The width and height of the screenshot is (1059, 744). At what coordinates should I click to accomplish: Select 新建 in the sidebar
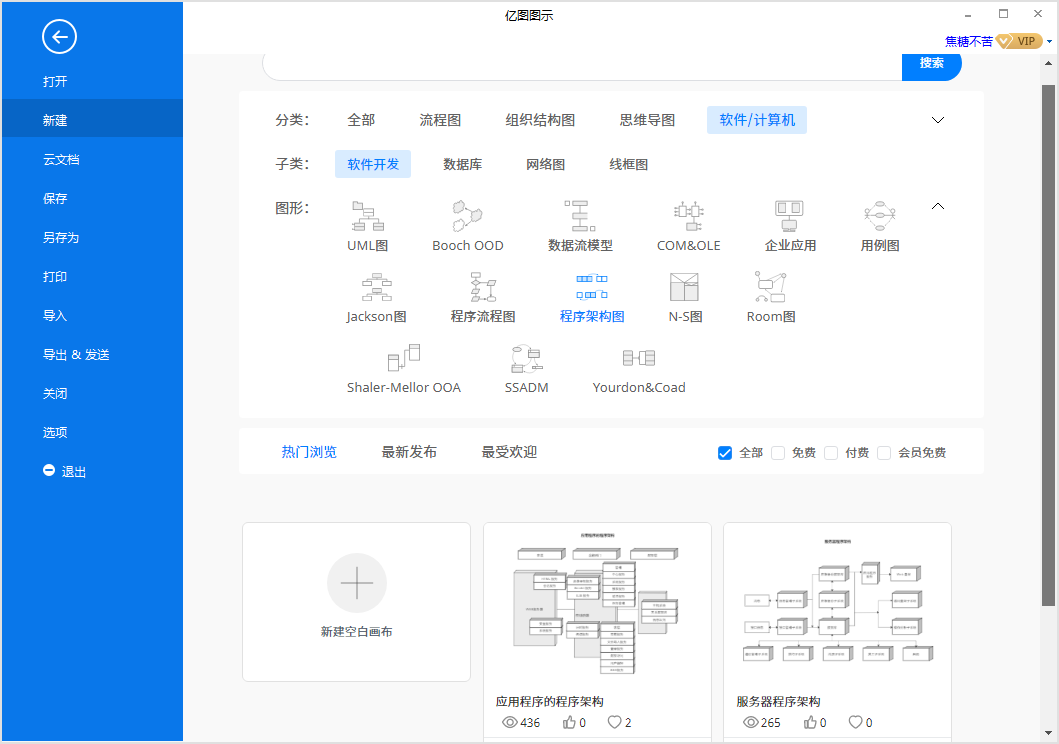(92, 120)
